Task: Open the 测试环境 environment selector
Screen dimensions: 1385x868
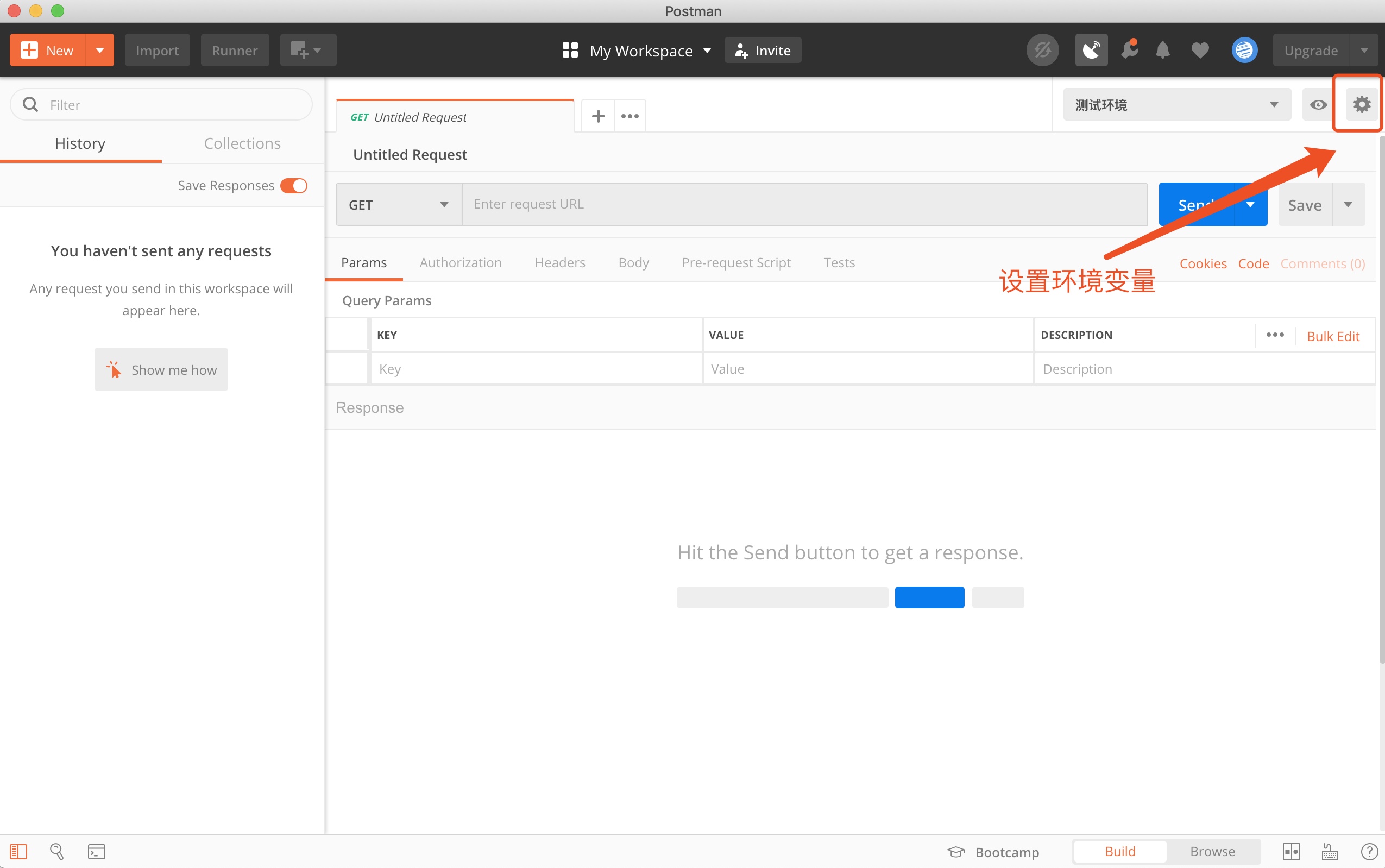Action: point(1176,104)
